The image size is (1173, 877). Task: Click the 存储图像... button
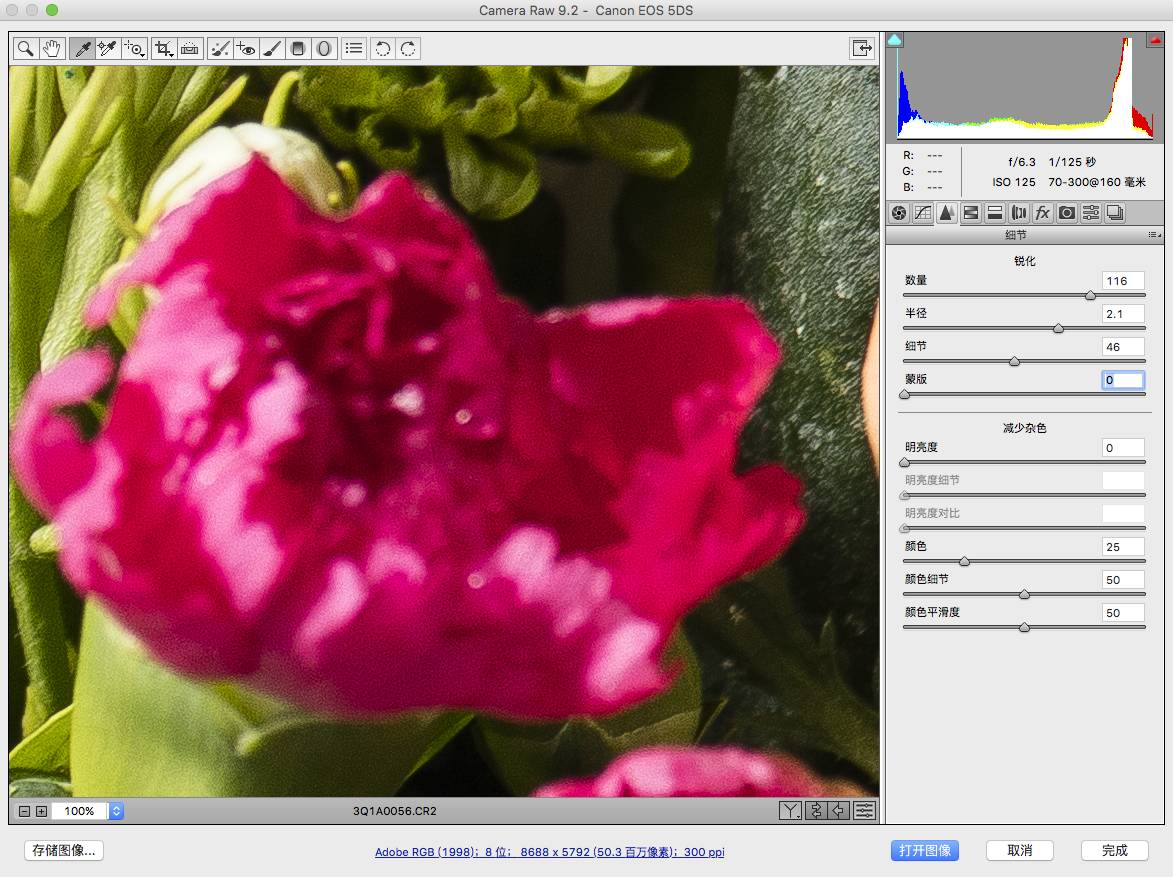click(64, 851)
